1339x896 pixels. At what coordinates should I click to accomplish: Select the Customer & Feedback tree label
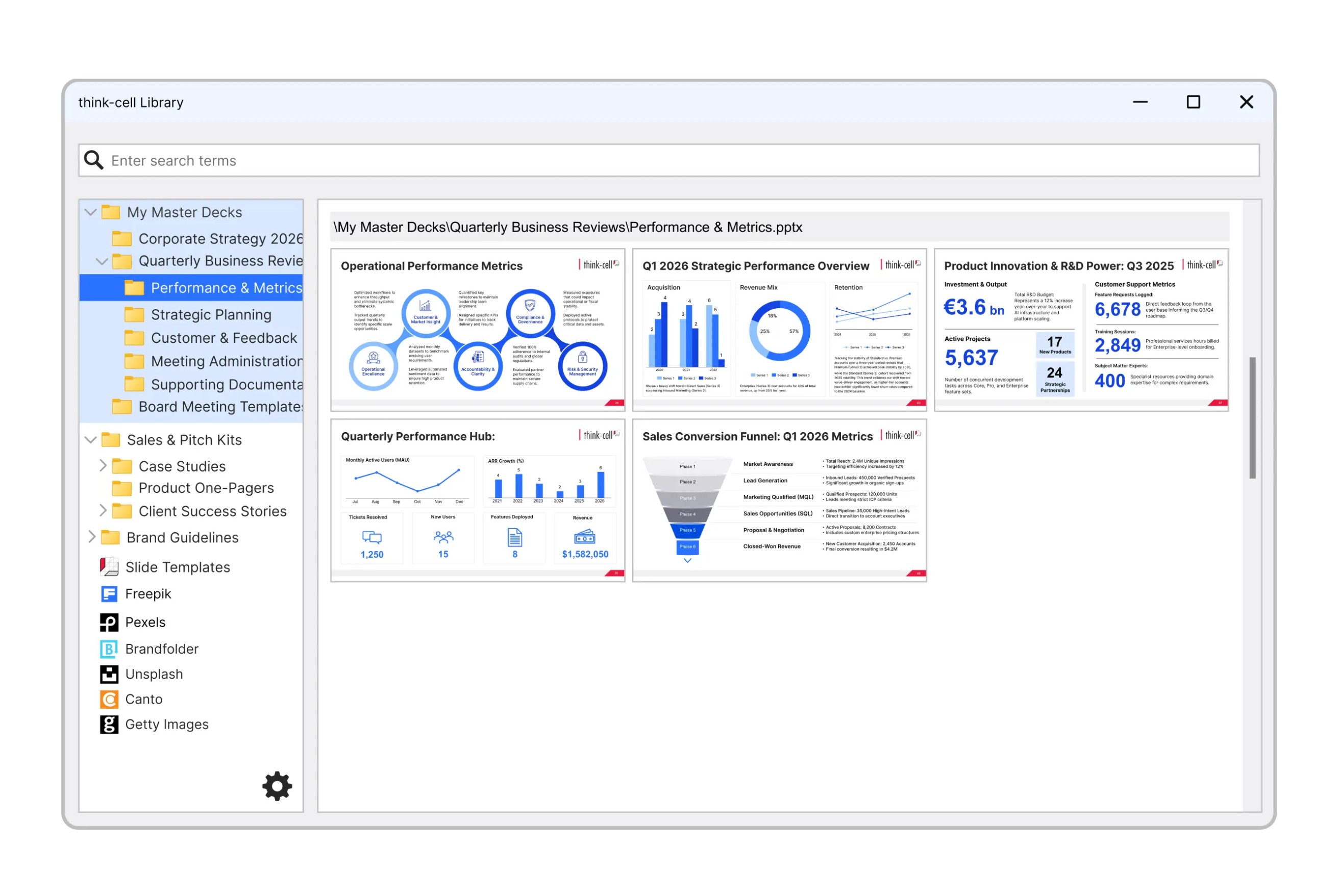(224, 338)
